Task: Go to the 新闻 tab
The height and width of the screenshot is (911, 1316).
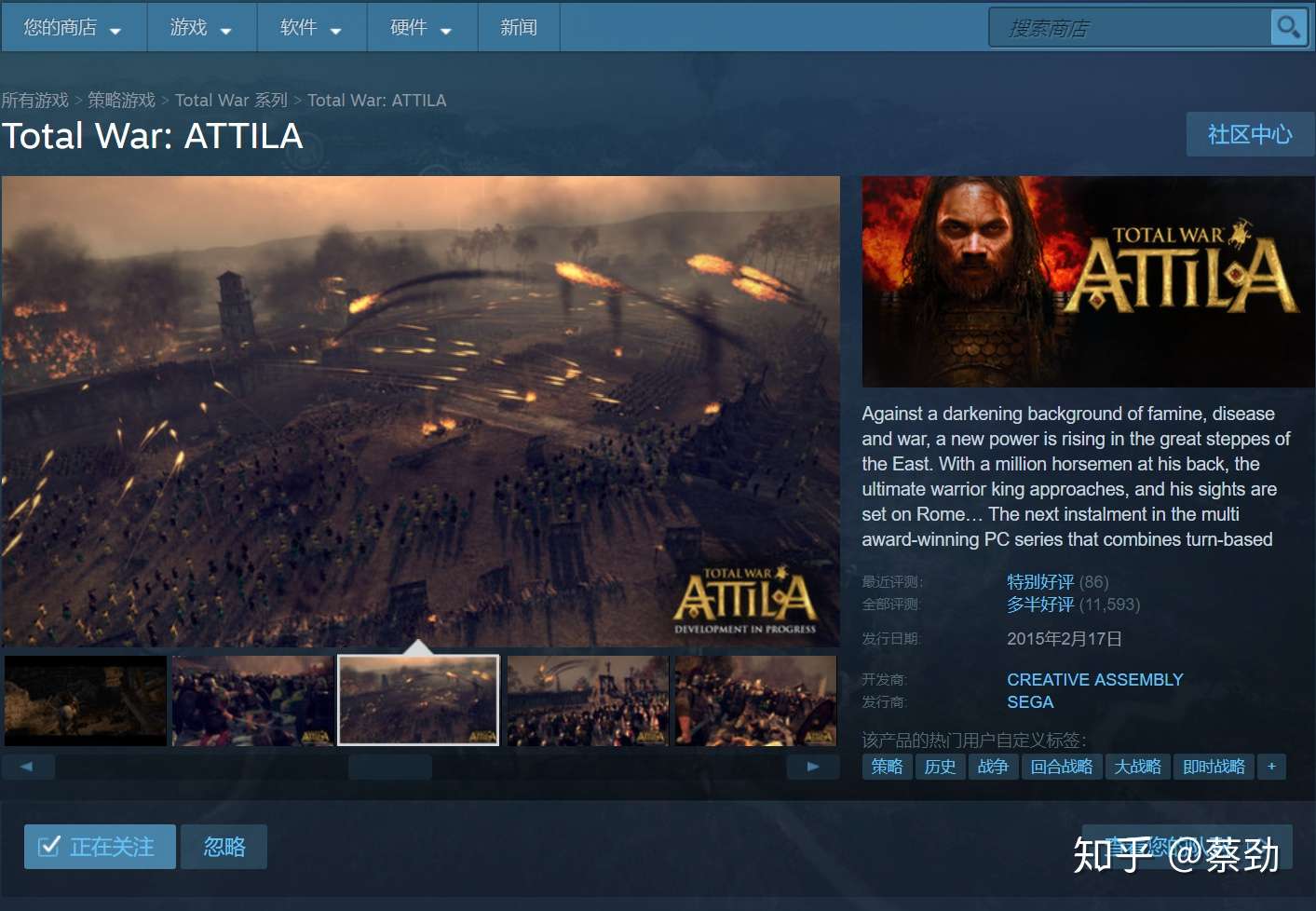Action: 519,28
